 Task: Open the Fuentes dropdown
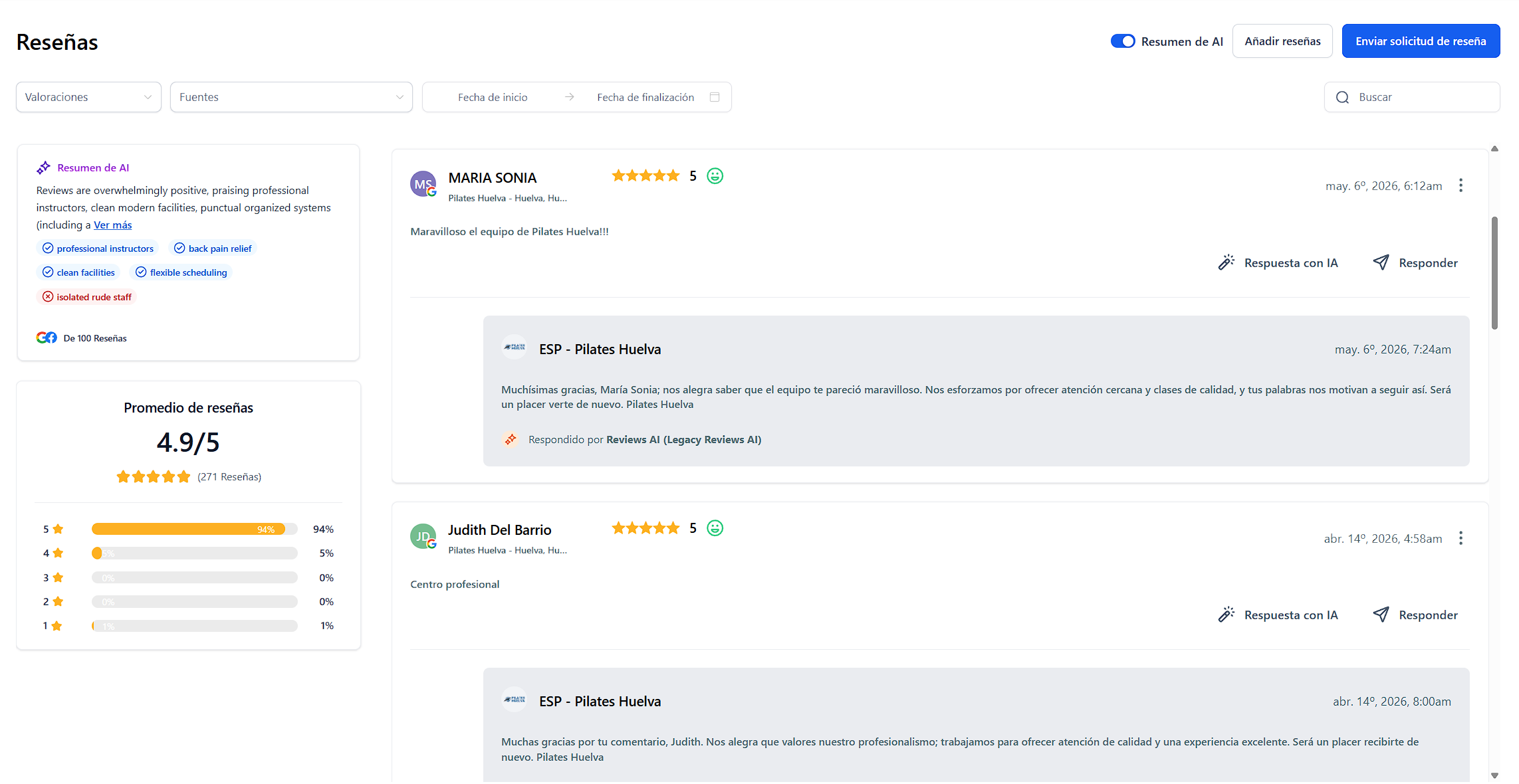pos(291,97)
